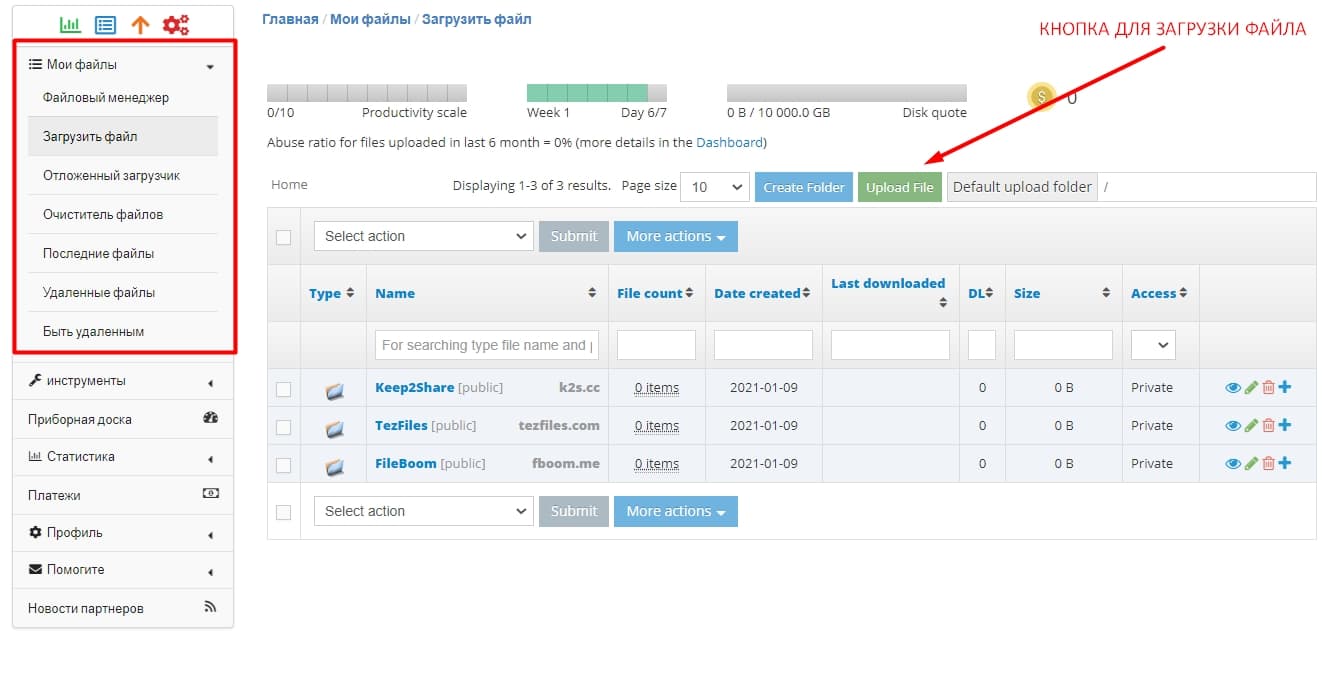The height and width of the screenshot is (682, 1323).
Task: Edit the Keep2Share folder with pencil icon
Action: [1251, 388]
